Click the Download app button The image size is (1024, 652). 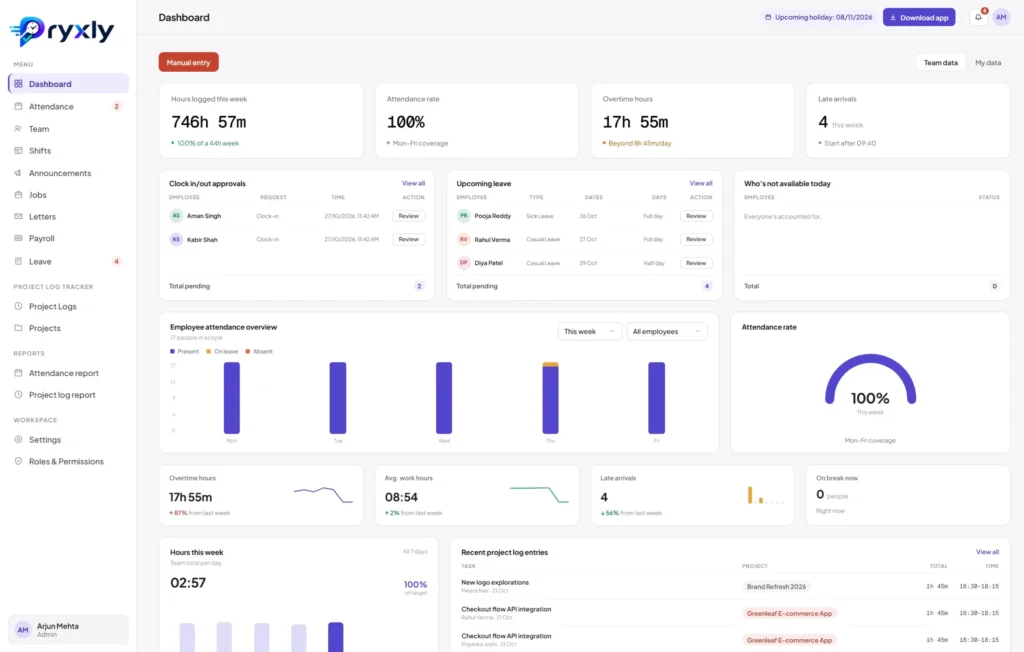pyautogui.click(x=919, y=17)
